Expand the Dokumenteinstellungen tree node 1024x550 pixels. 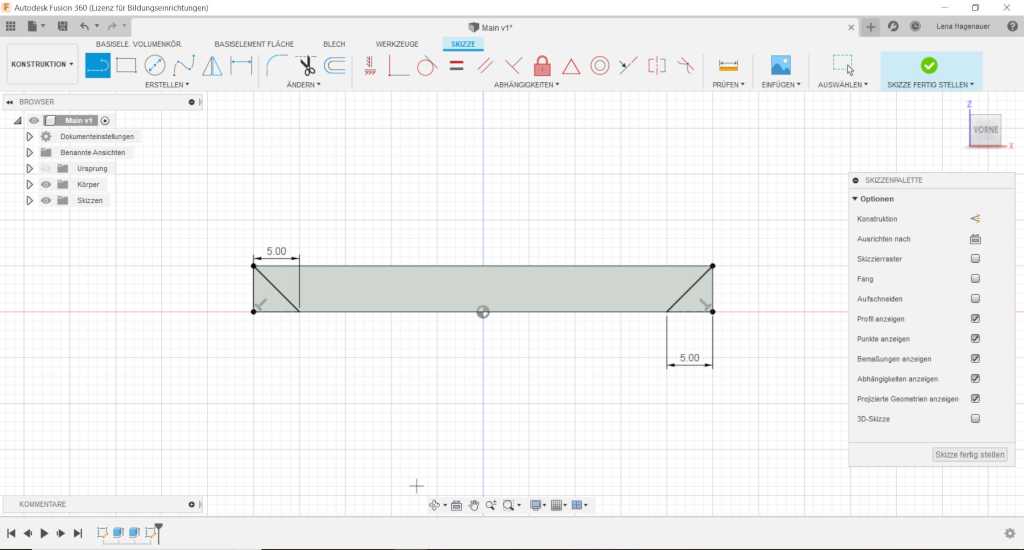[x=29, y=137]
